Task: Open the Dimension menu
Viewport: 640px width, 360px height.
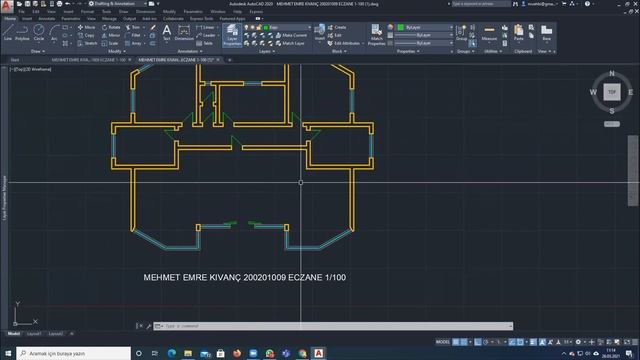Action: click(145, 12)
